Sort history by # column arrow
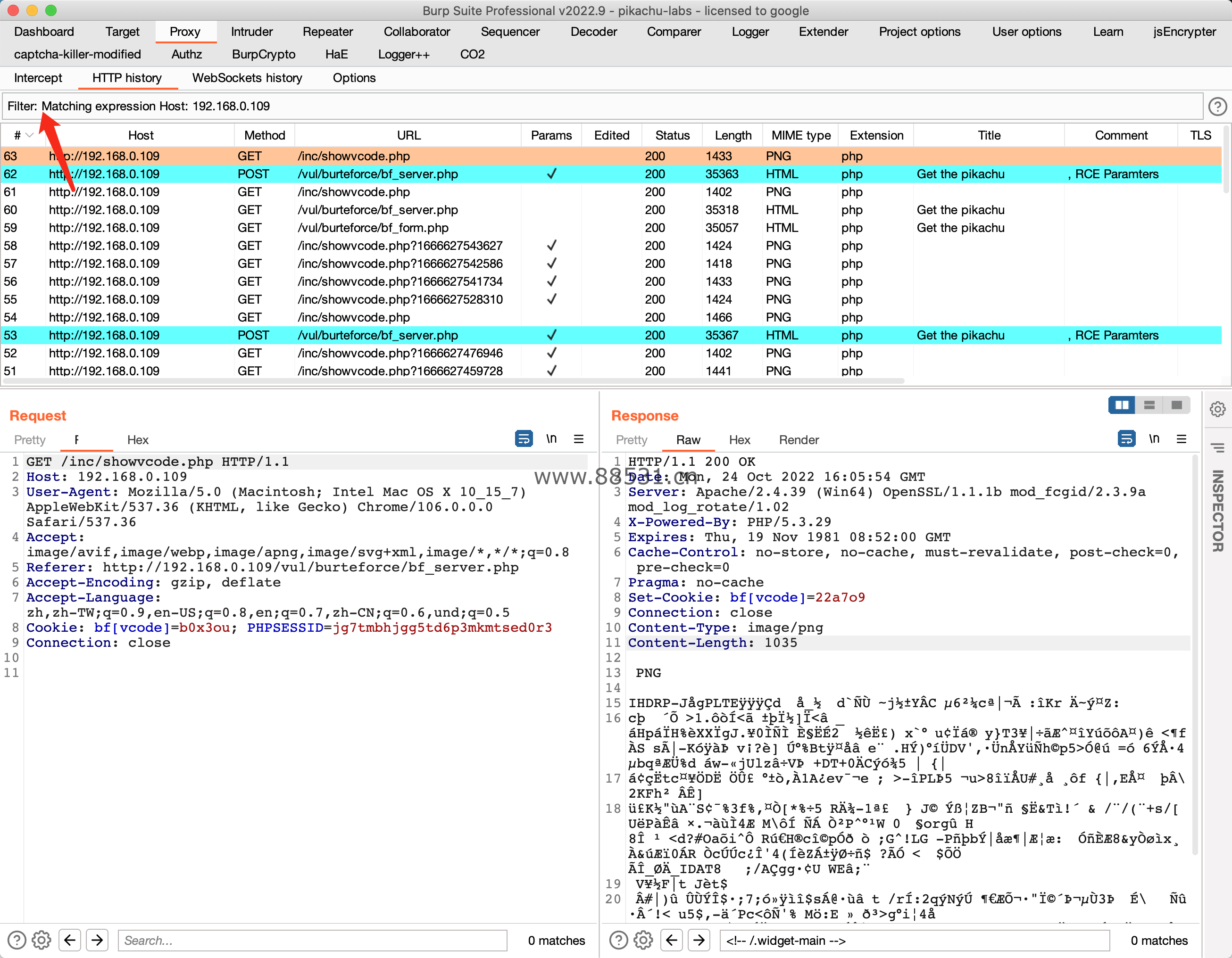The width and height of the screenshot is (1232, 958). (29, 135)
